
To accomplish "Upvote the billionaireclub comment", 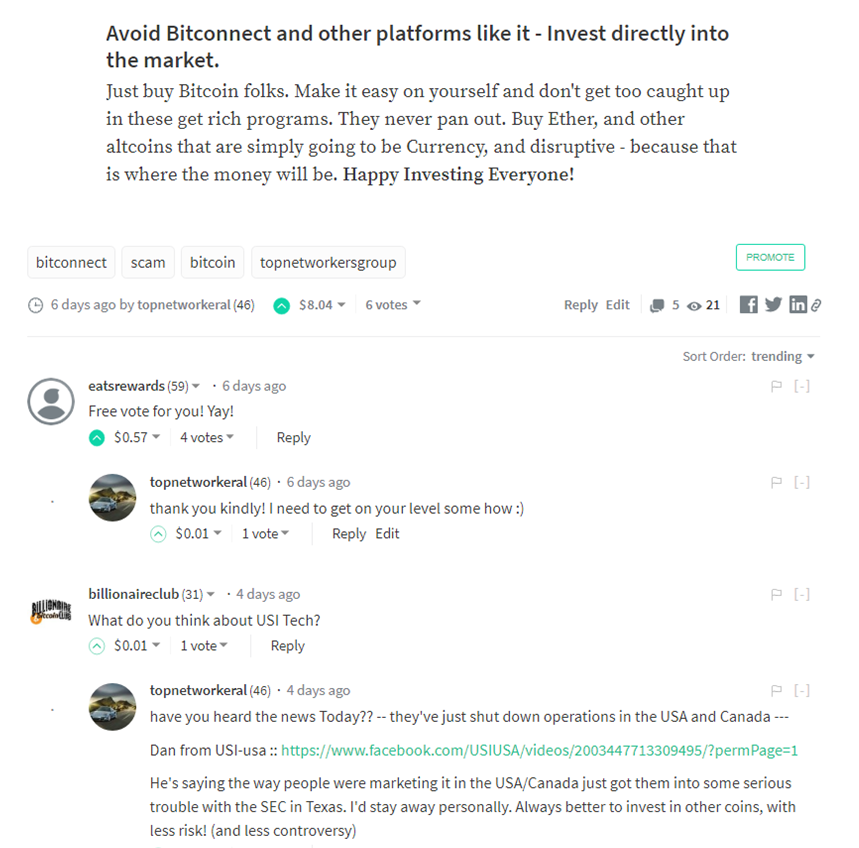I will 97,646.
